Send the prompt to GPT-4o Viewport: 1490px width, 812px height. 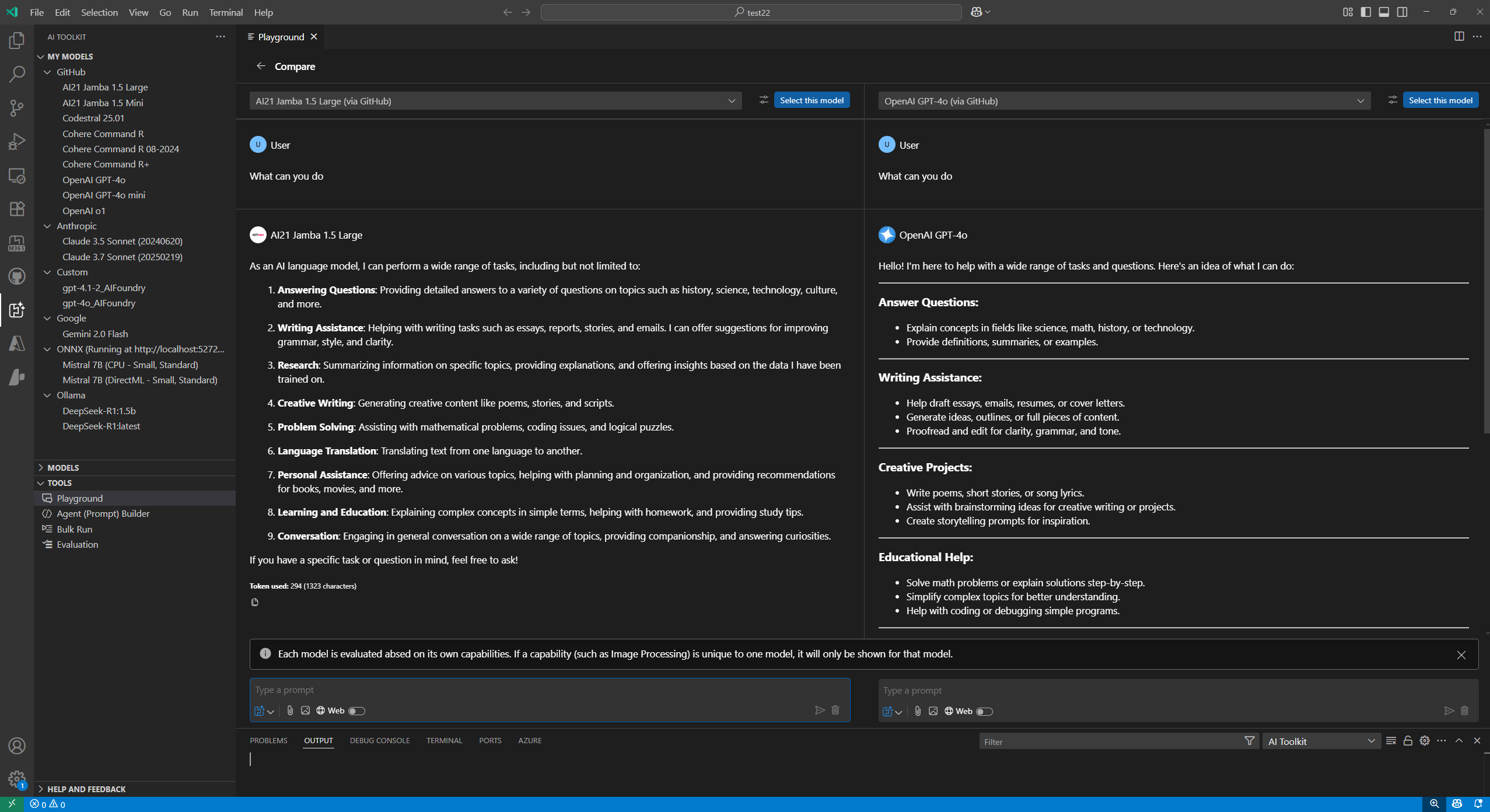click(1449, 710)
